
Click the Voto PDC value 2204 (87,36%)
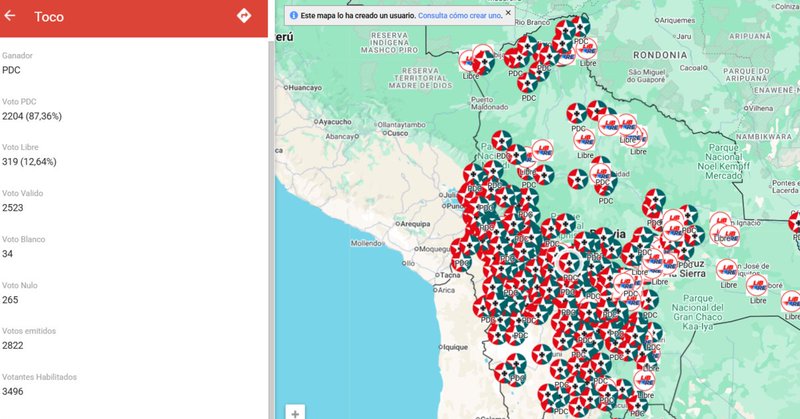pyautogui.click(x=32, y=116)
